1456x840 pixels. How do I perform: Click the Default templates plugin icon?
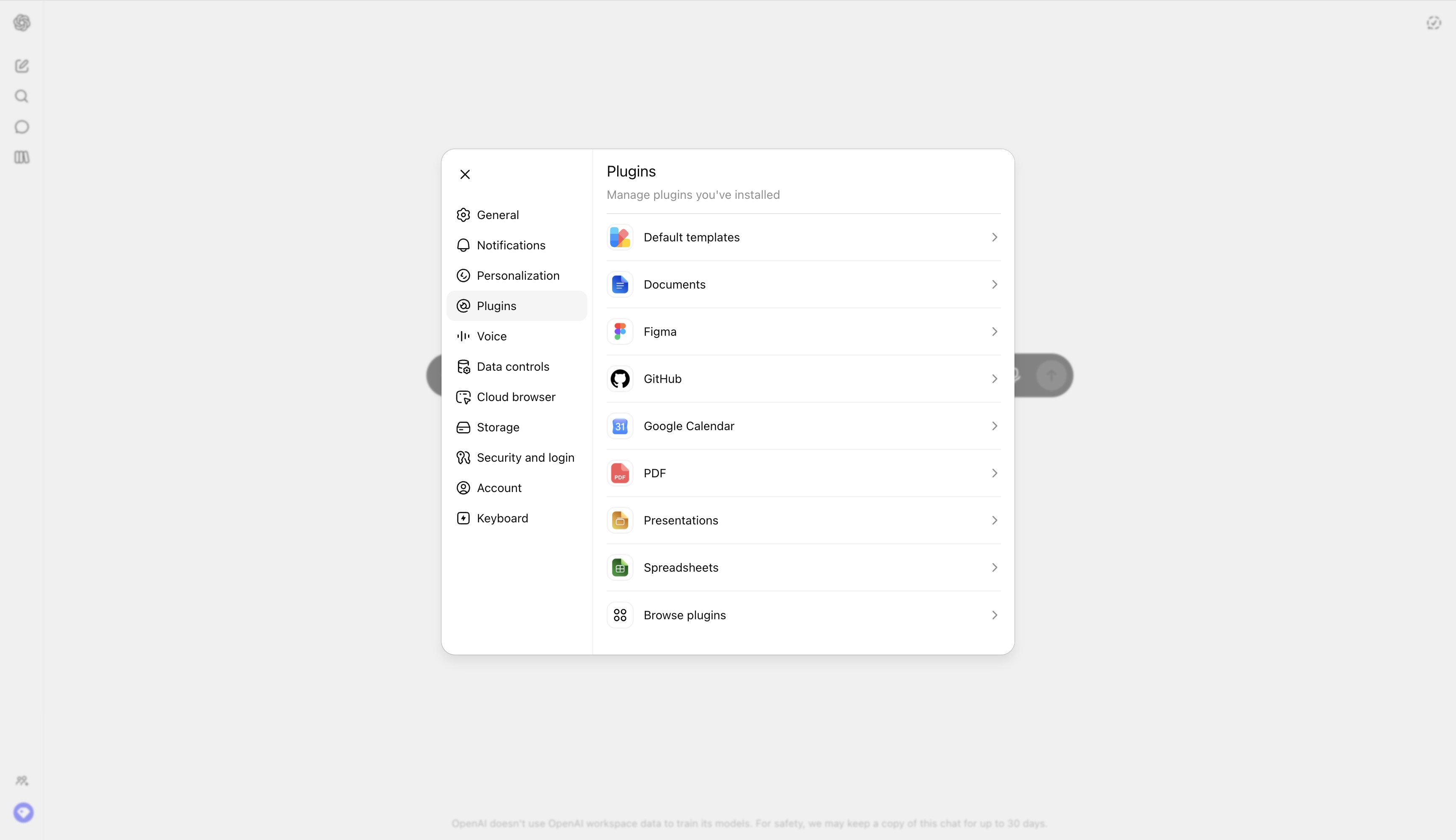click(x=620, y=237)
